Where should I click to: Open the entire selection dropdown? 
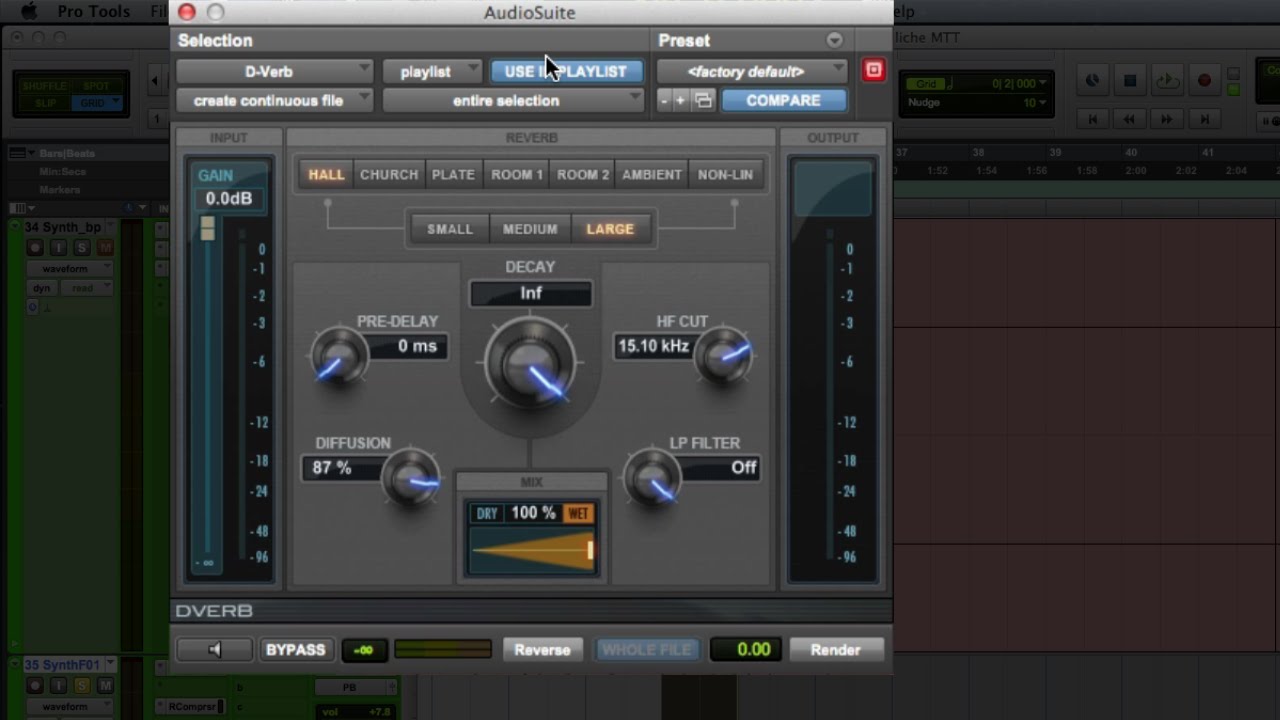click(x=513, y=100)
